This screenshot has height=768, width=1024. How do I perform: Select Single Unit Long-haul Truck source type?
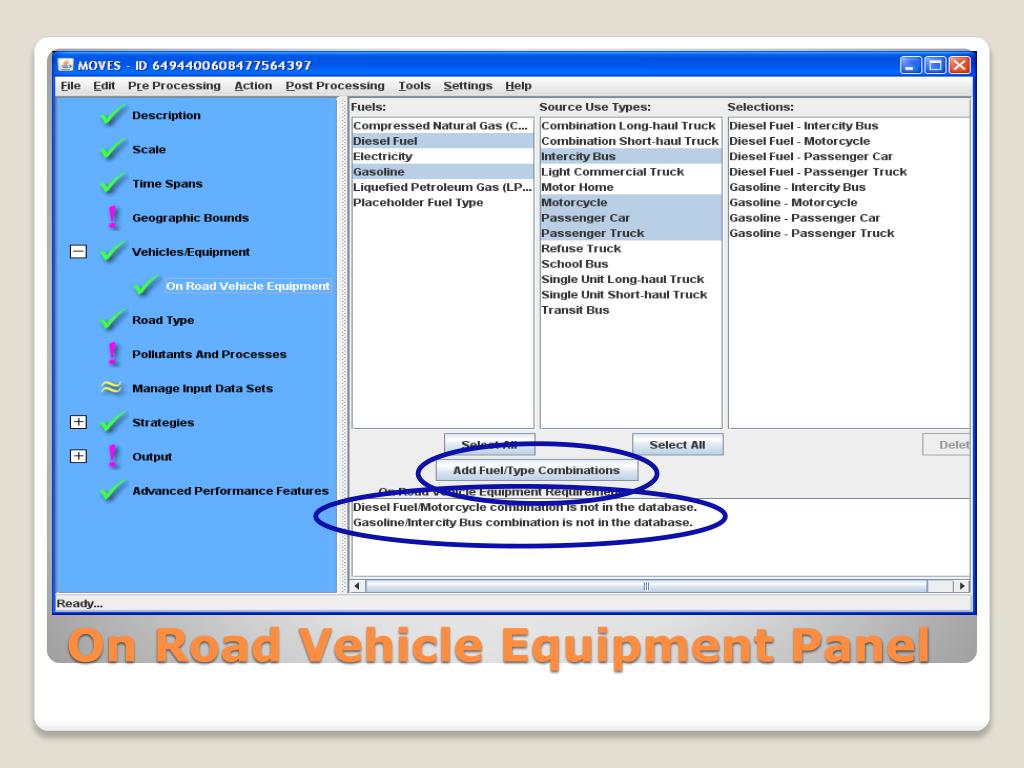(631, 279)
